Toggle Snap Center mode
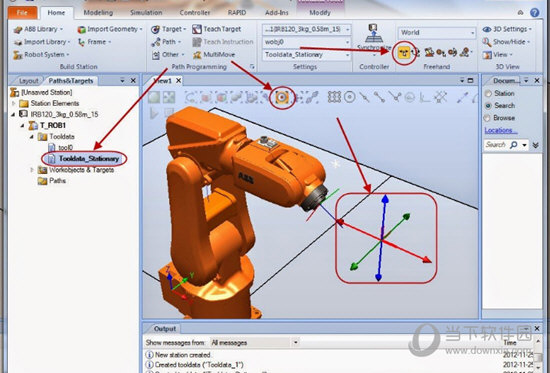This screenshot has height=373, width=550. [x=349, y=97]
